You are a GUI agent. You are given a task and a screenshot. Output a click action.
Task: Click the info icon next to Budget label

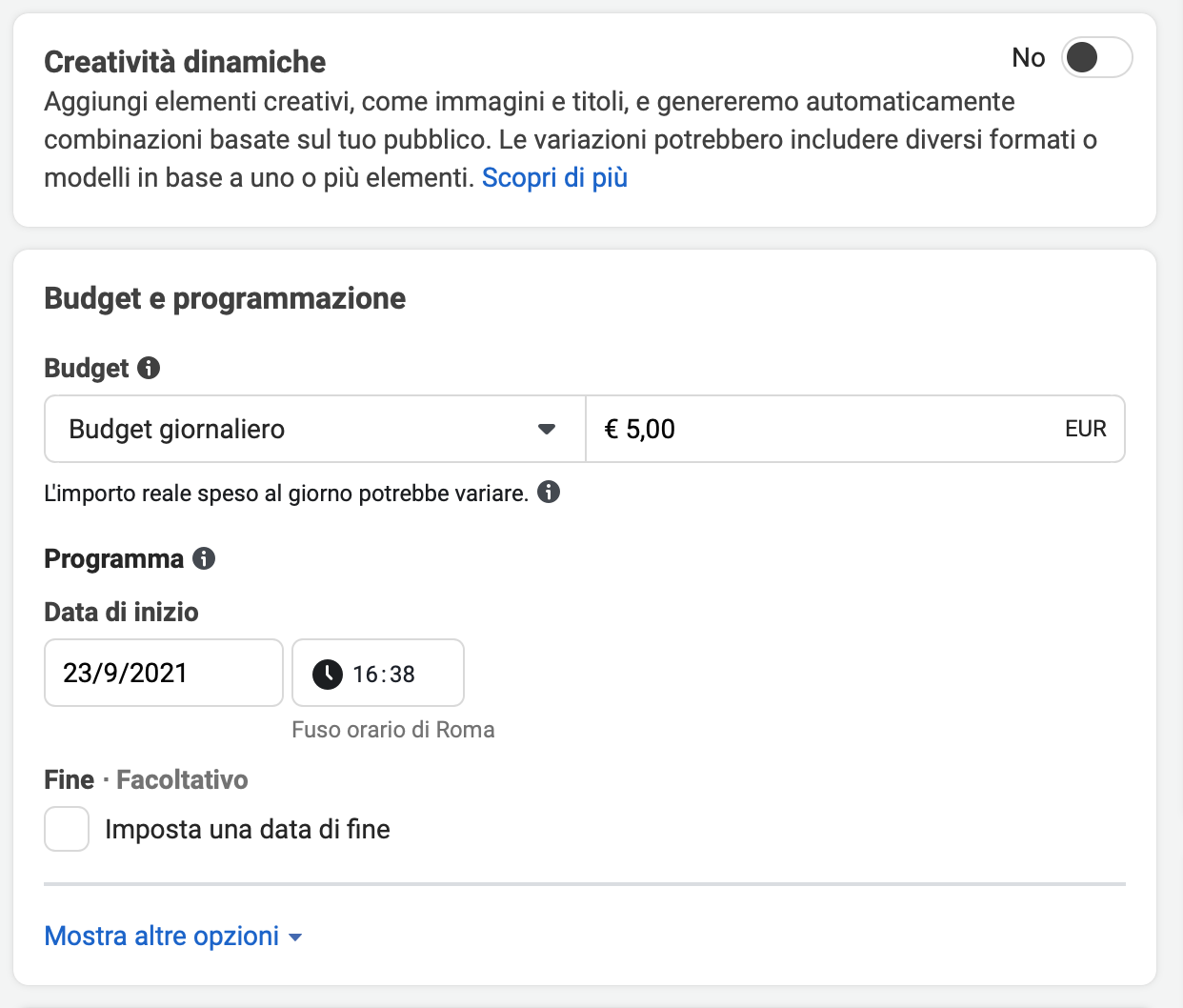pyautogui.click(x=149, y=368)
